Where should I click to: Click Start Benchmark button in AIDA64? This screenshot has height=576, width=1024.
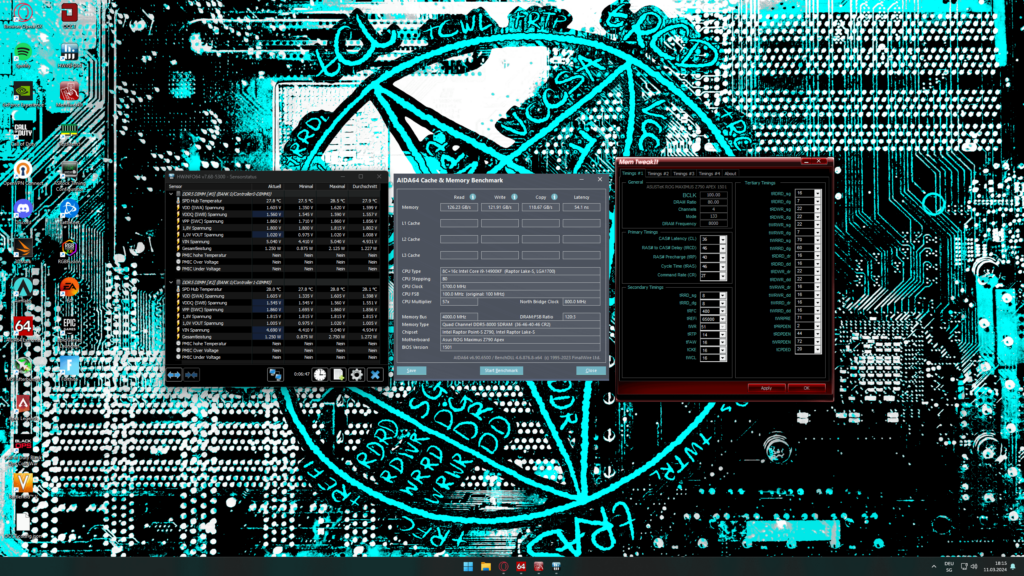pos(501,370)
